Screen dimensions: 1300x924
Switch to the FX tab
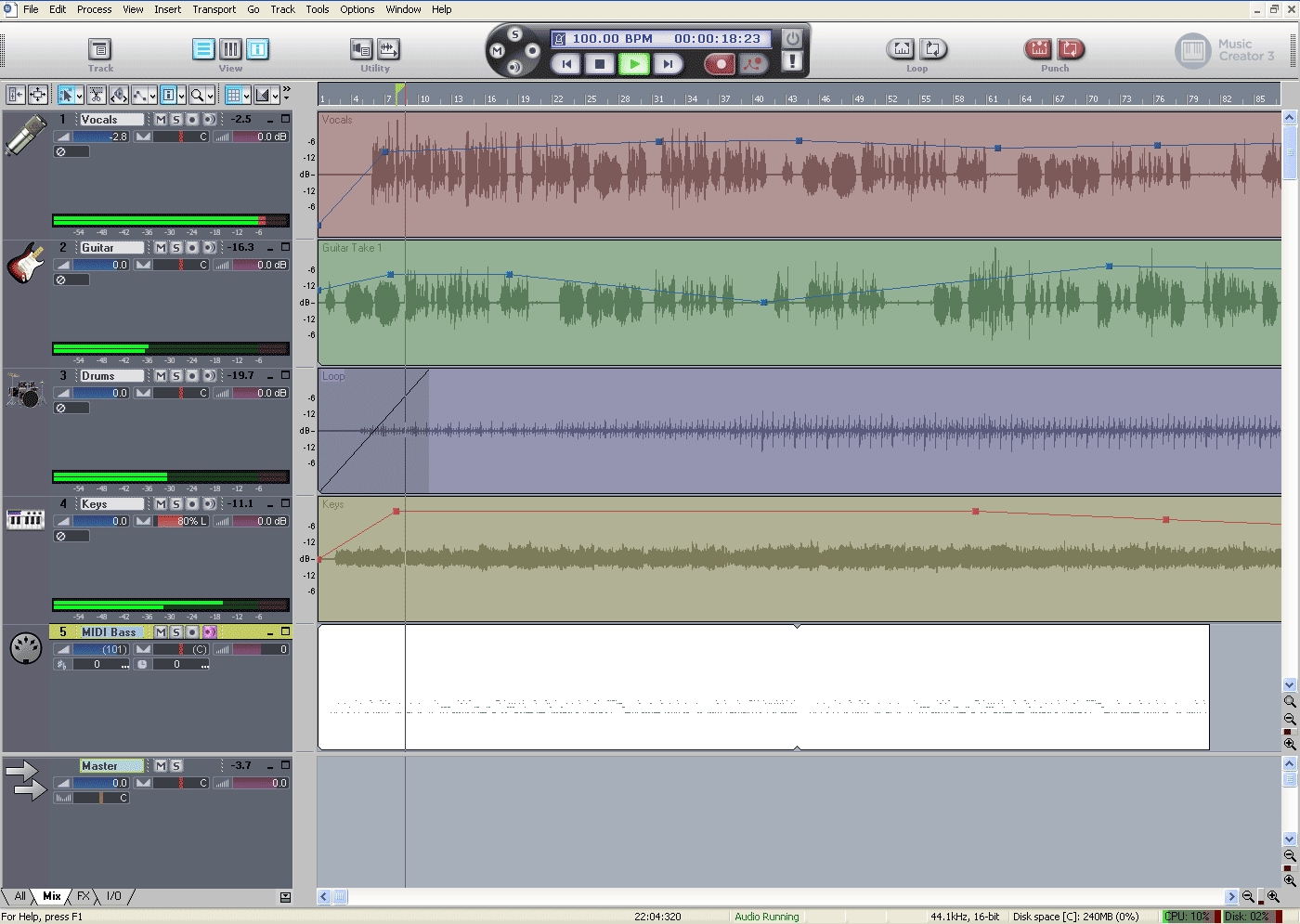[84, 896]
